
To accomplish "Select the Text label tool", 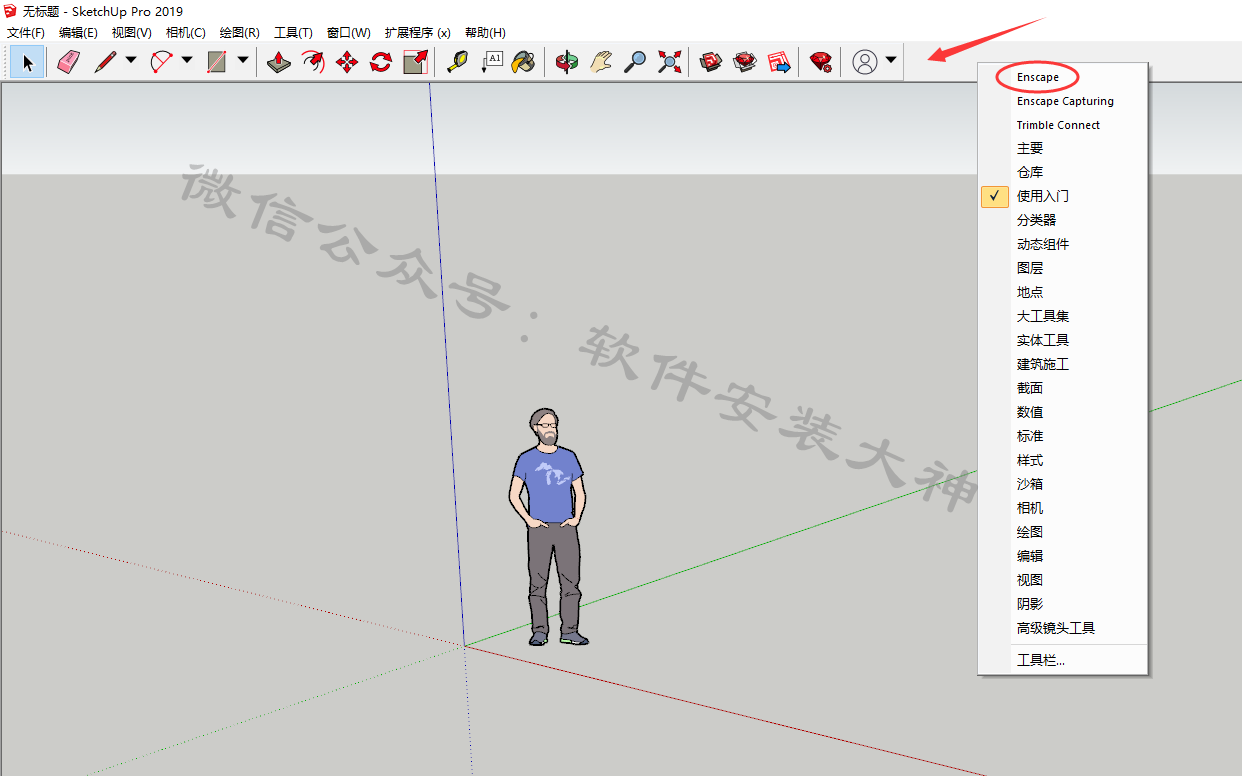I will (x=491, y=62).
